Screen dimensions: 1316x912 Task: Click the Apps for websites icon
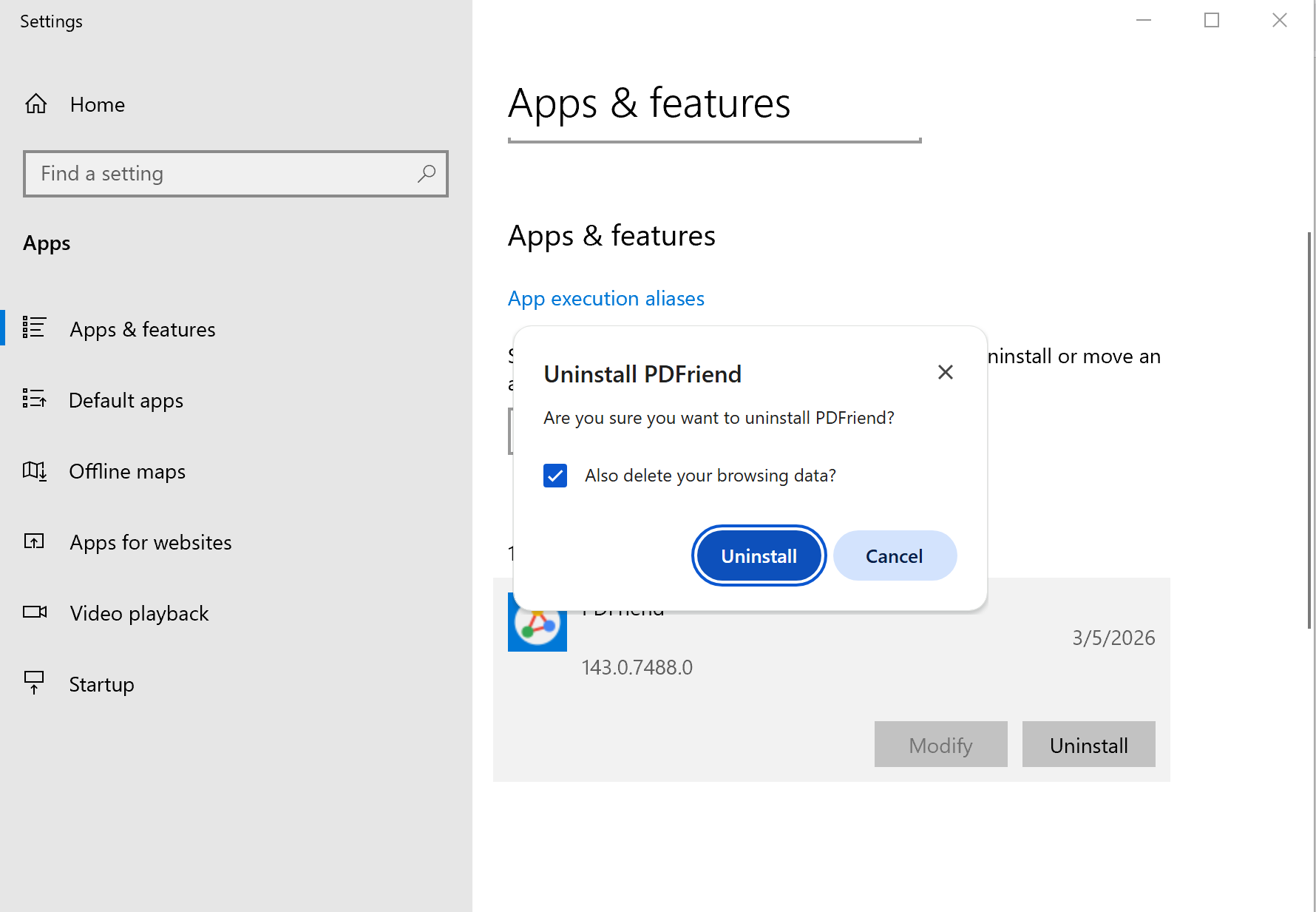(35, 541)
